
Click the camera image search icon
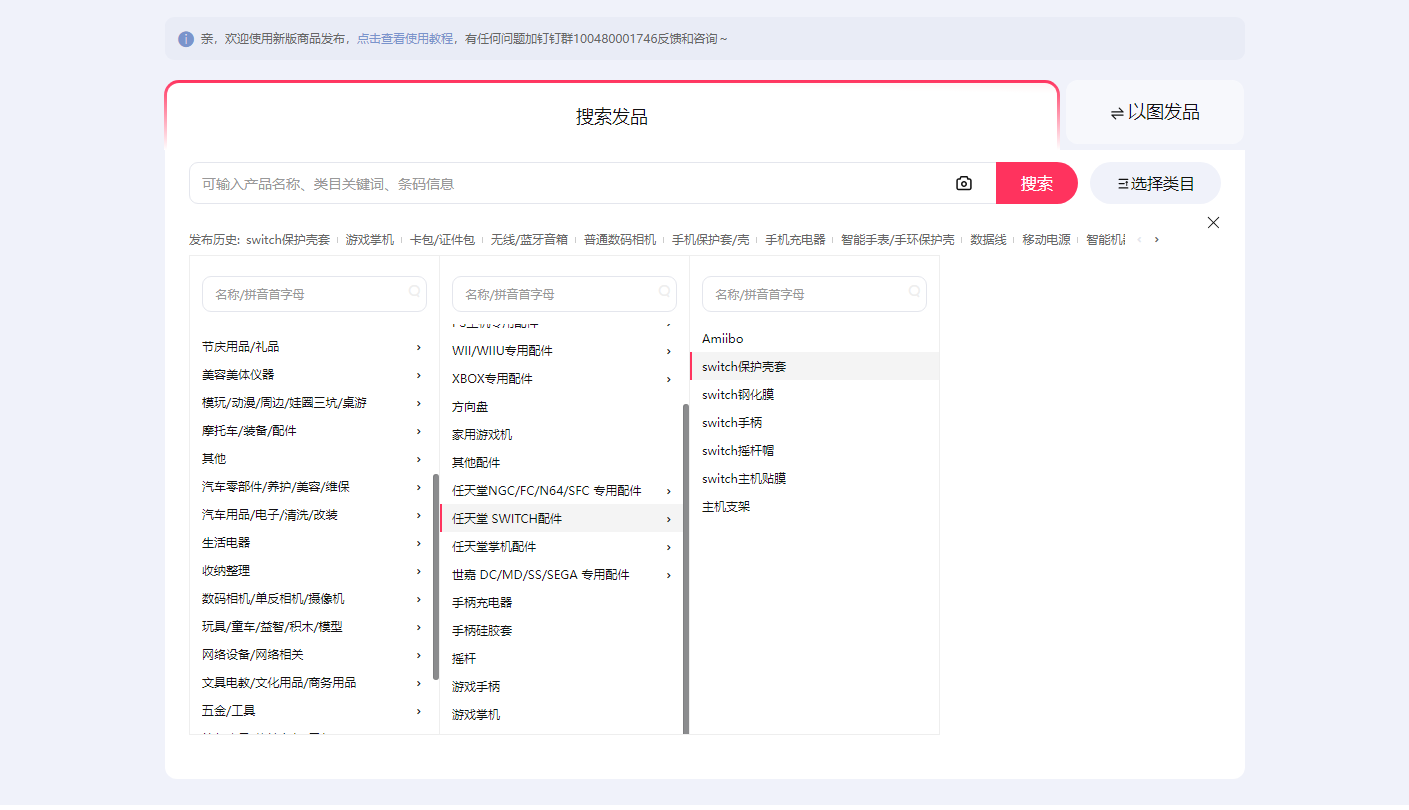point(963,184)
